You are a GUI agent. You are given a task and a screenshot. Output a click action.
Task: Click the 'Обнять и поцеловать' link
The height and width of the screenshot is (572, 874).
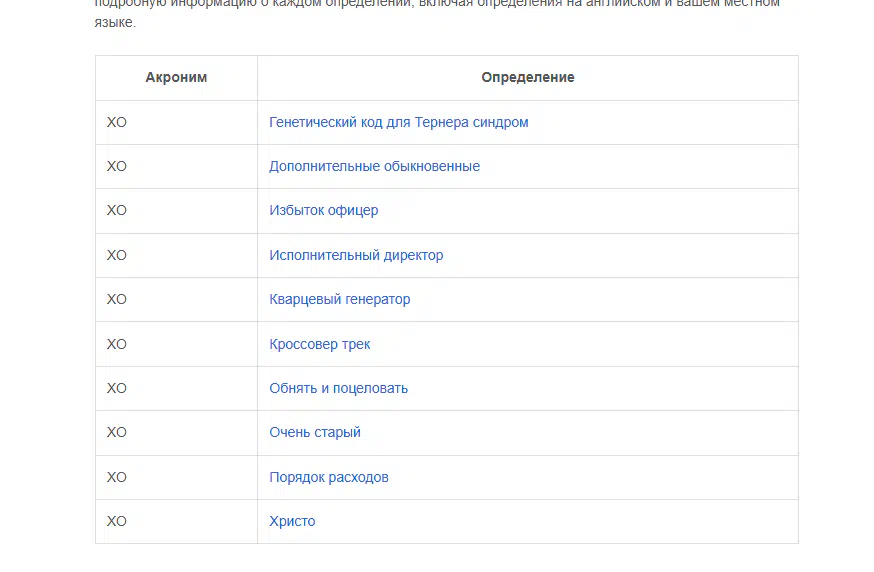point(338,388)
